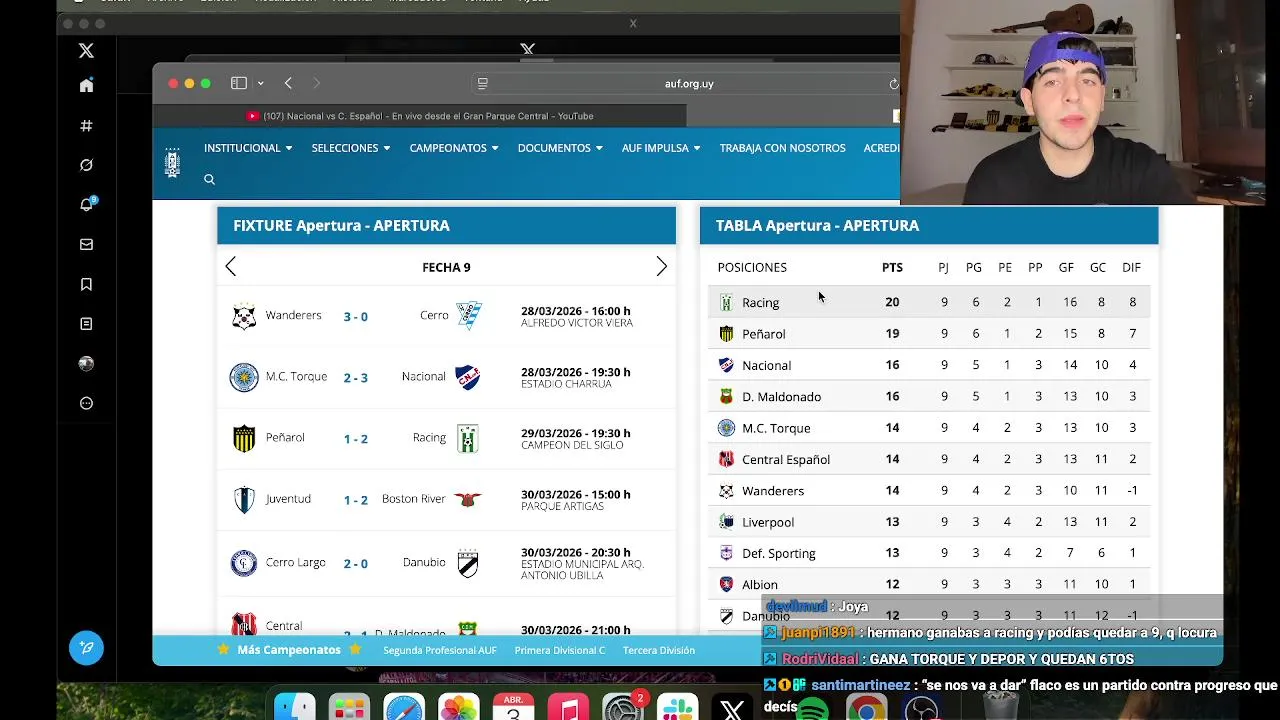The image size is (1280, 720).
Task: Switch to the Nacional vs C. Español YouTube tab
Action: coord(420,116)
